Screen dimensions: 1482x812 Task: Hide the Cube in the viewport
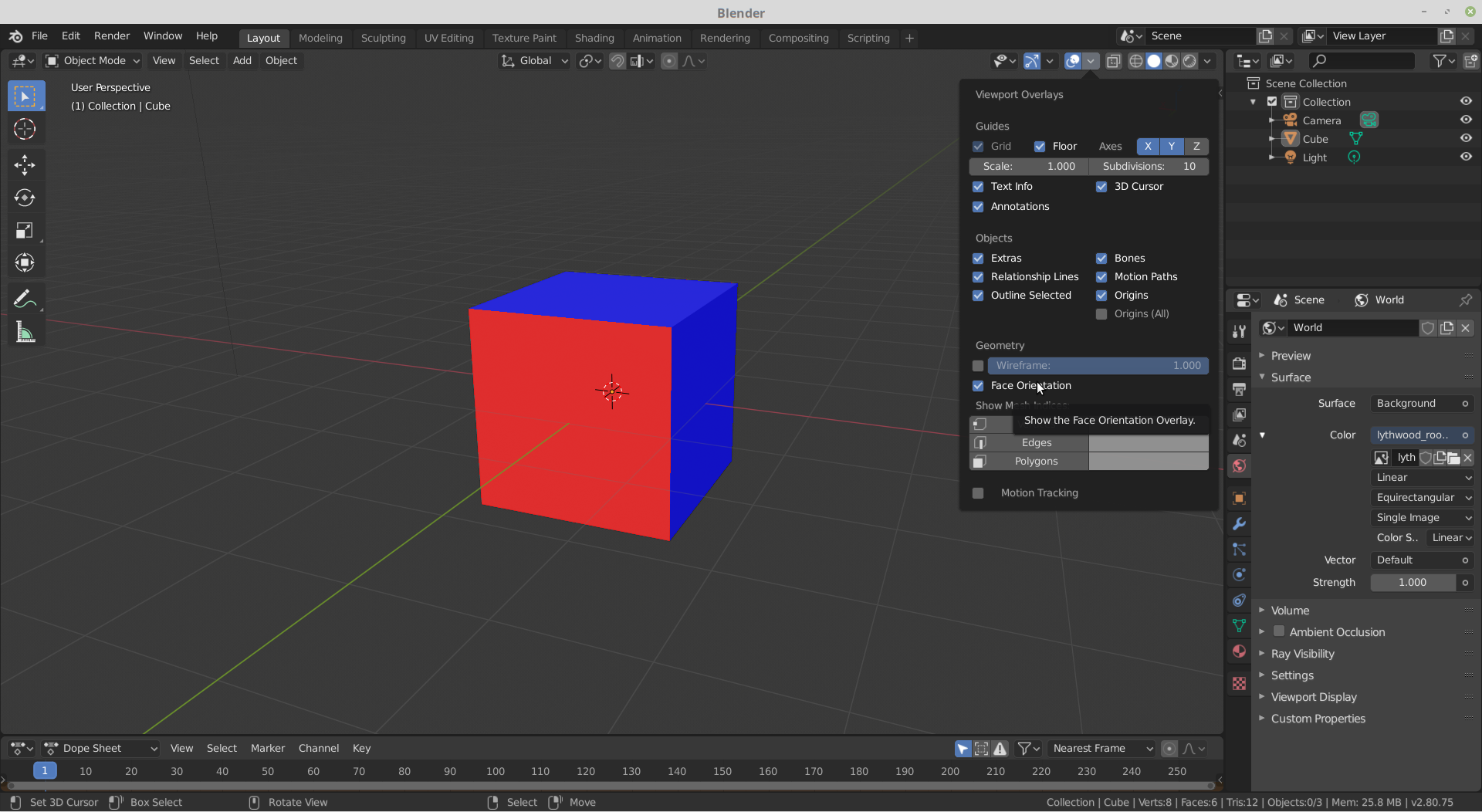1466,138
